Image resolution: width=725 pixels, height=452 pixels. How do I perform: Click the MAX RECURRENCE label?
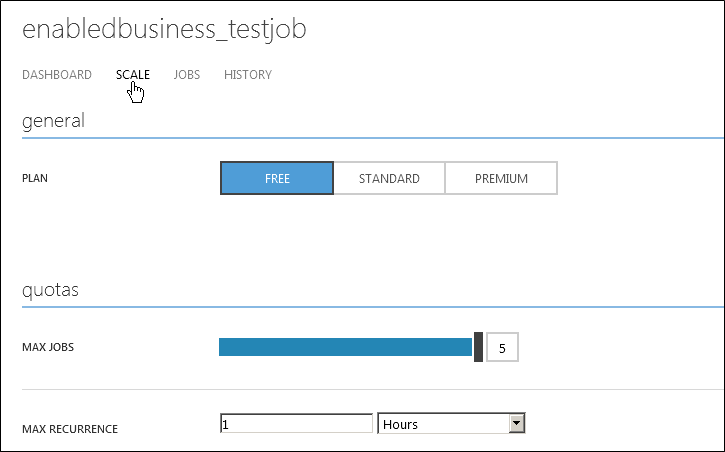[70, 429]
